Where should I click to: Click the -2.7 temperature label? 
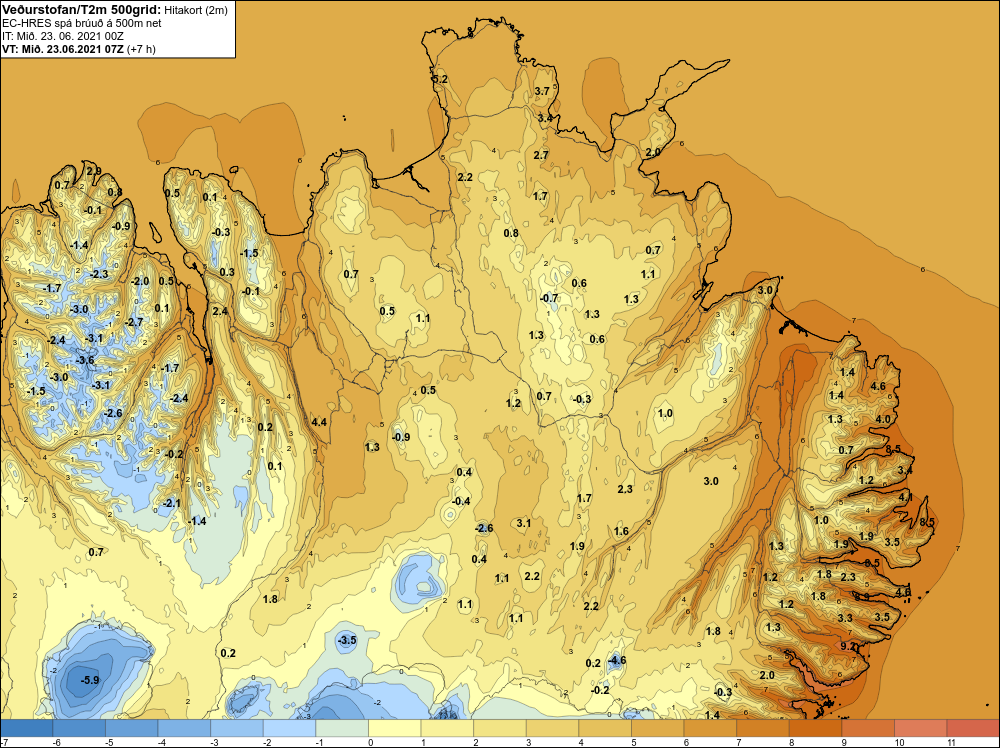click(x=134, y=322)
